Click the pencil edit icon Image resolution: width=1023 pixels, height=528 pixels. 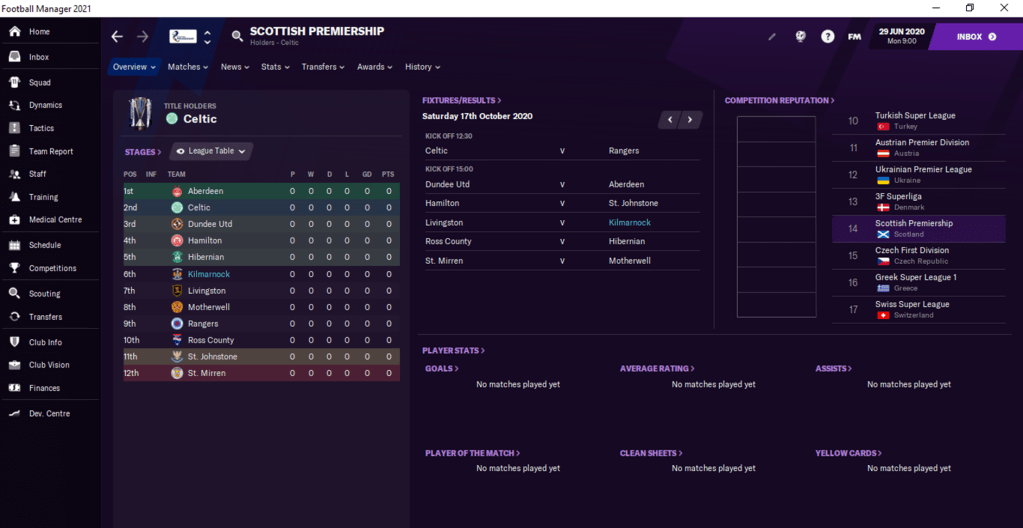[x=772, y=37]
